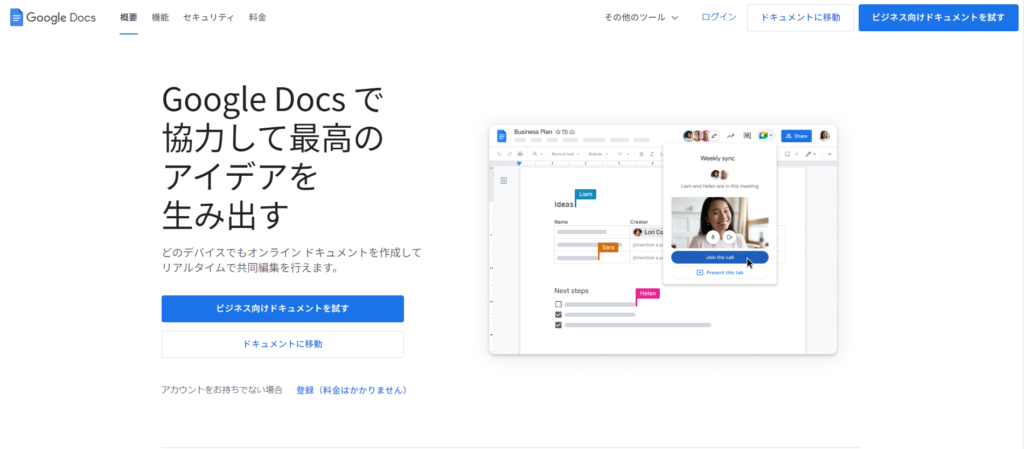Open the Normal text style dropdown
Screen dimensions: 1024x449
coord(564,154)
